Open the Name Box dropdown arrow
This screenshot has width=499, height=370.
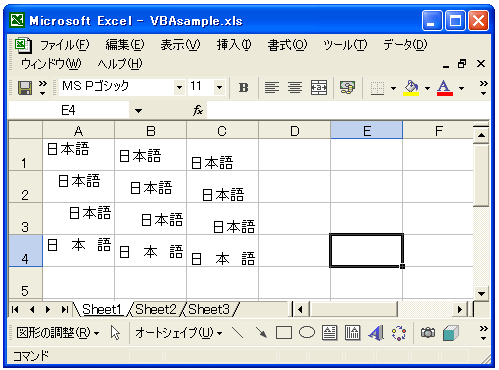[x=138, y=110]
